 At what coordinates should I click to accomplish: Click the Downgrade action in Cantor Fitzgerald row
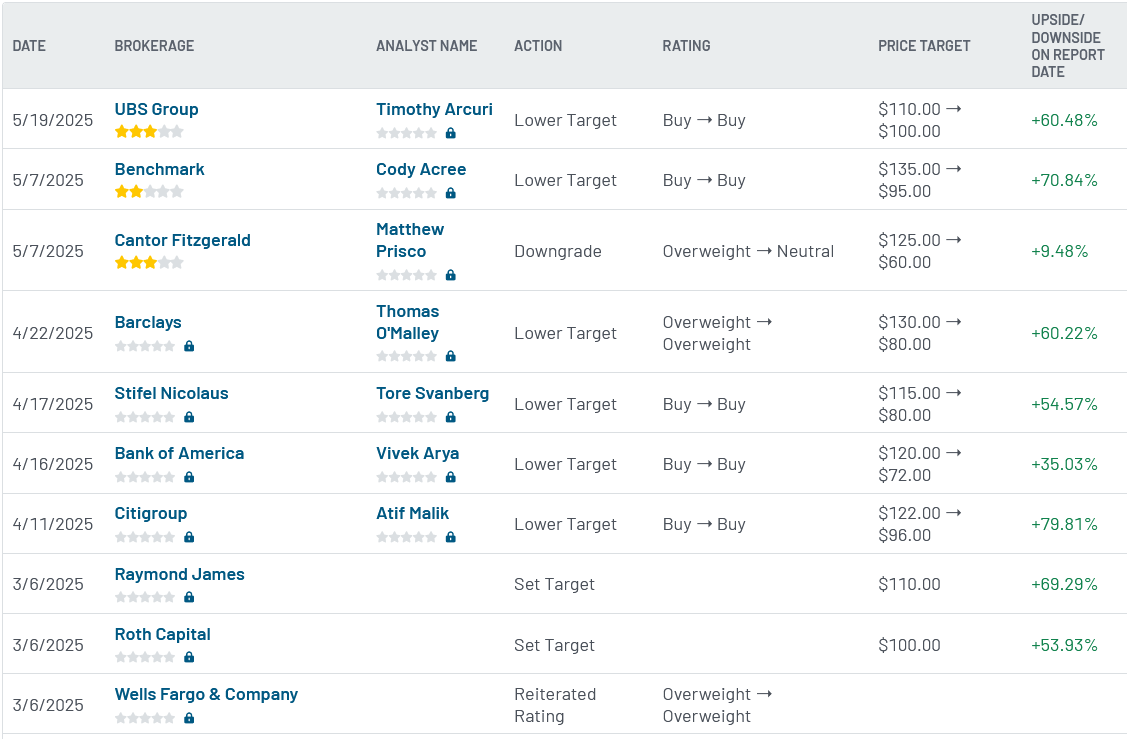[558, 252]
